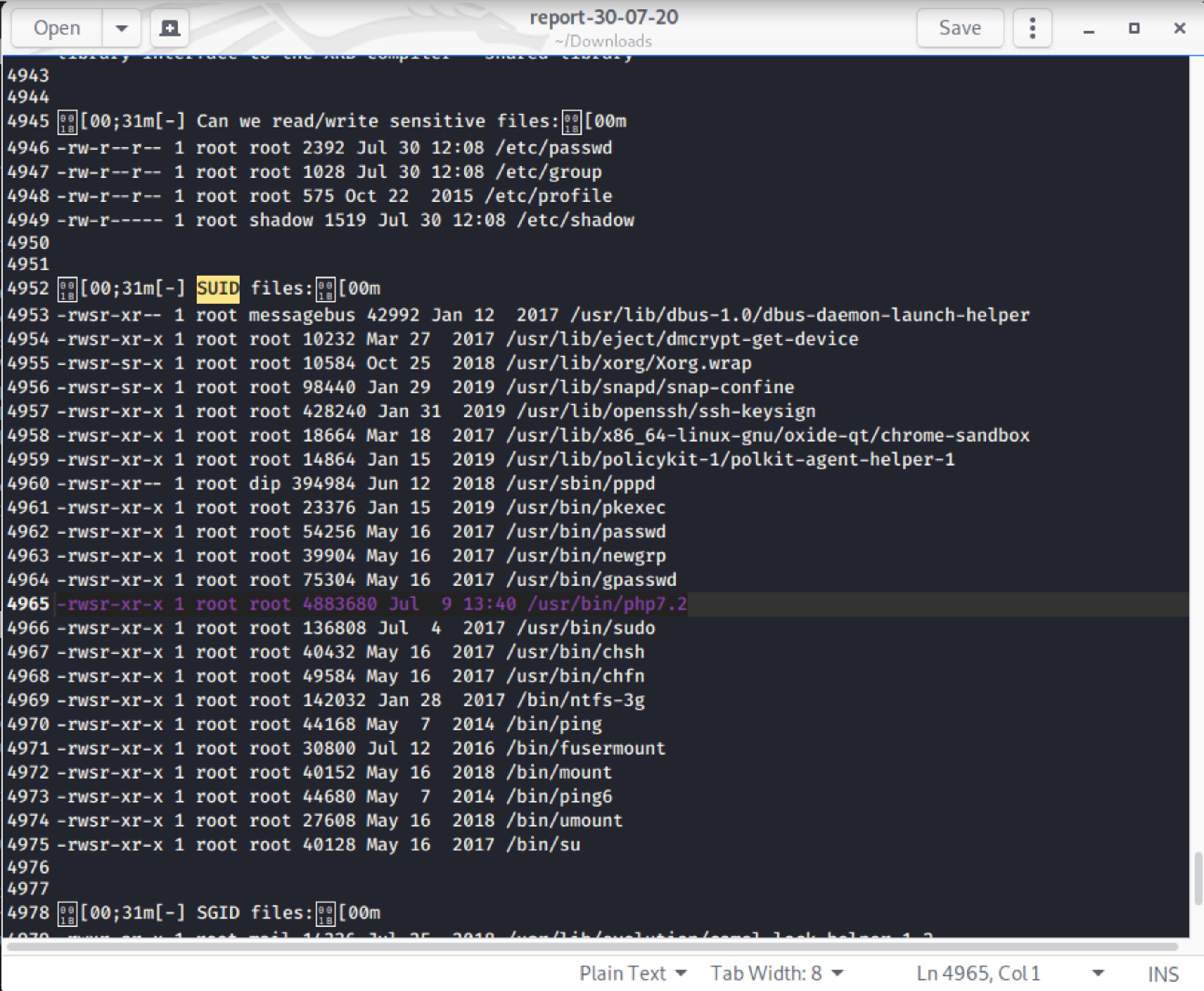The image size is (1204, 991).
Task: Minimize the gedit window
Action: tap(1089, 28)
